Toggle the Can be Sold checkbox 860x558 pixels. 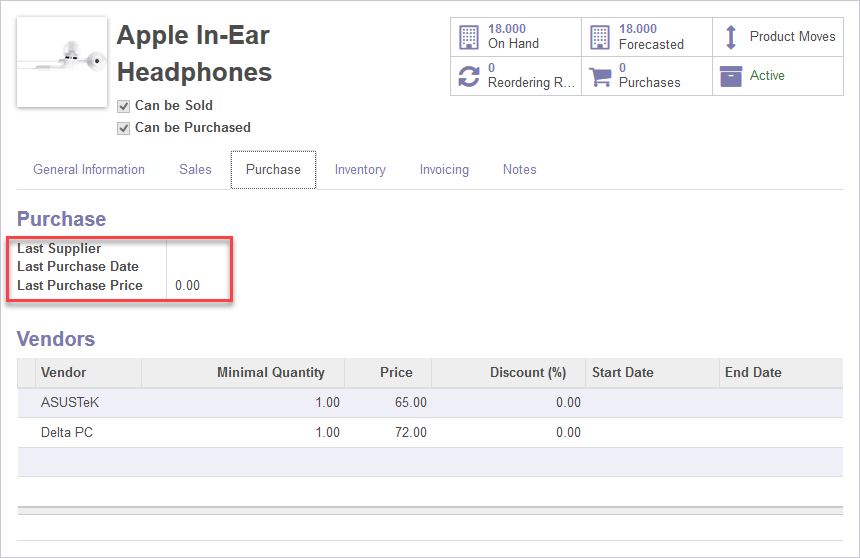[123, 106]
